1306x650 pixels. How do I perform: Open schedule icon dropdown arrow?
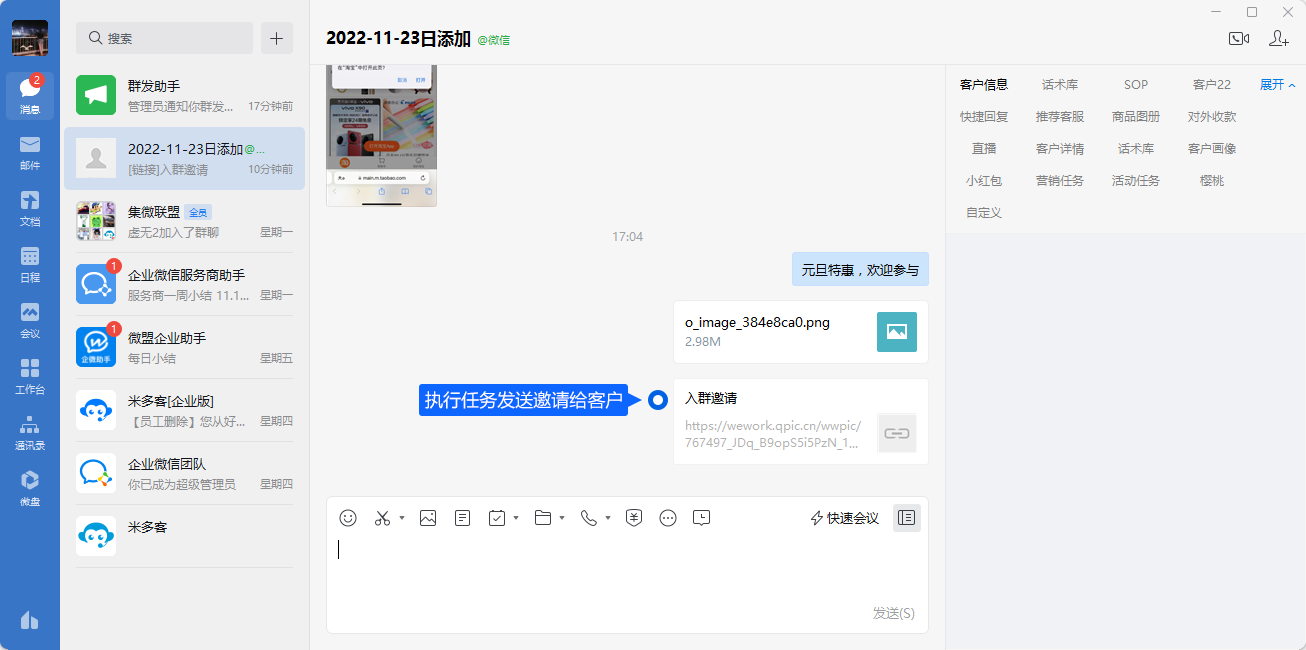(x=516, y=518)
